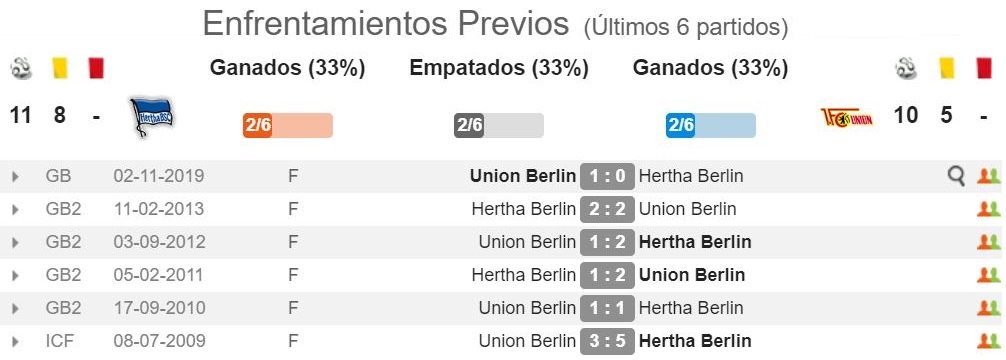Image resolution: width=1006 pixels, height=360 pixels.
Task: Click the Hertha BSC flag logo
Action: pyautogui.click(x=151, y=117)
